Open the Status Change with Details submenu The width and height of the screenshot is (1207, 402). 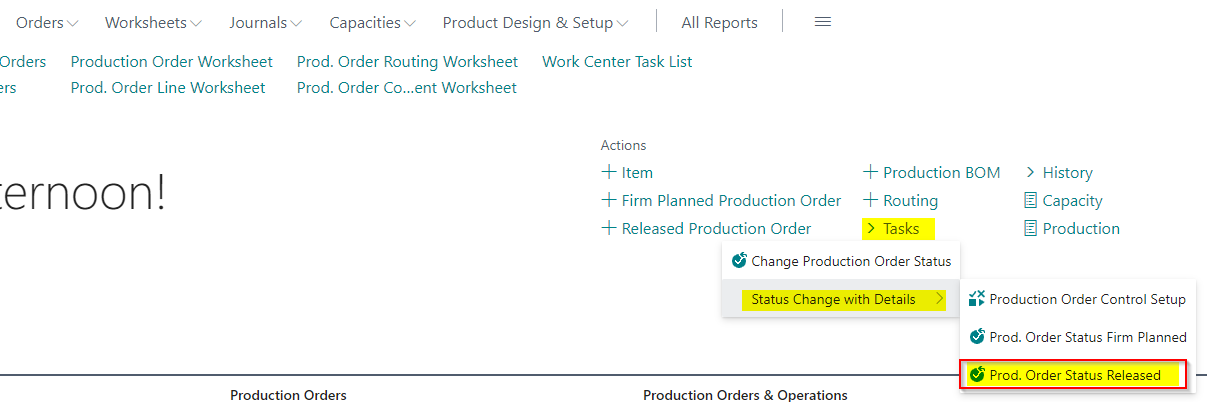pyautogui.click(x=842, y=299)
